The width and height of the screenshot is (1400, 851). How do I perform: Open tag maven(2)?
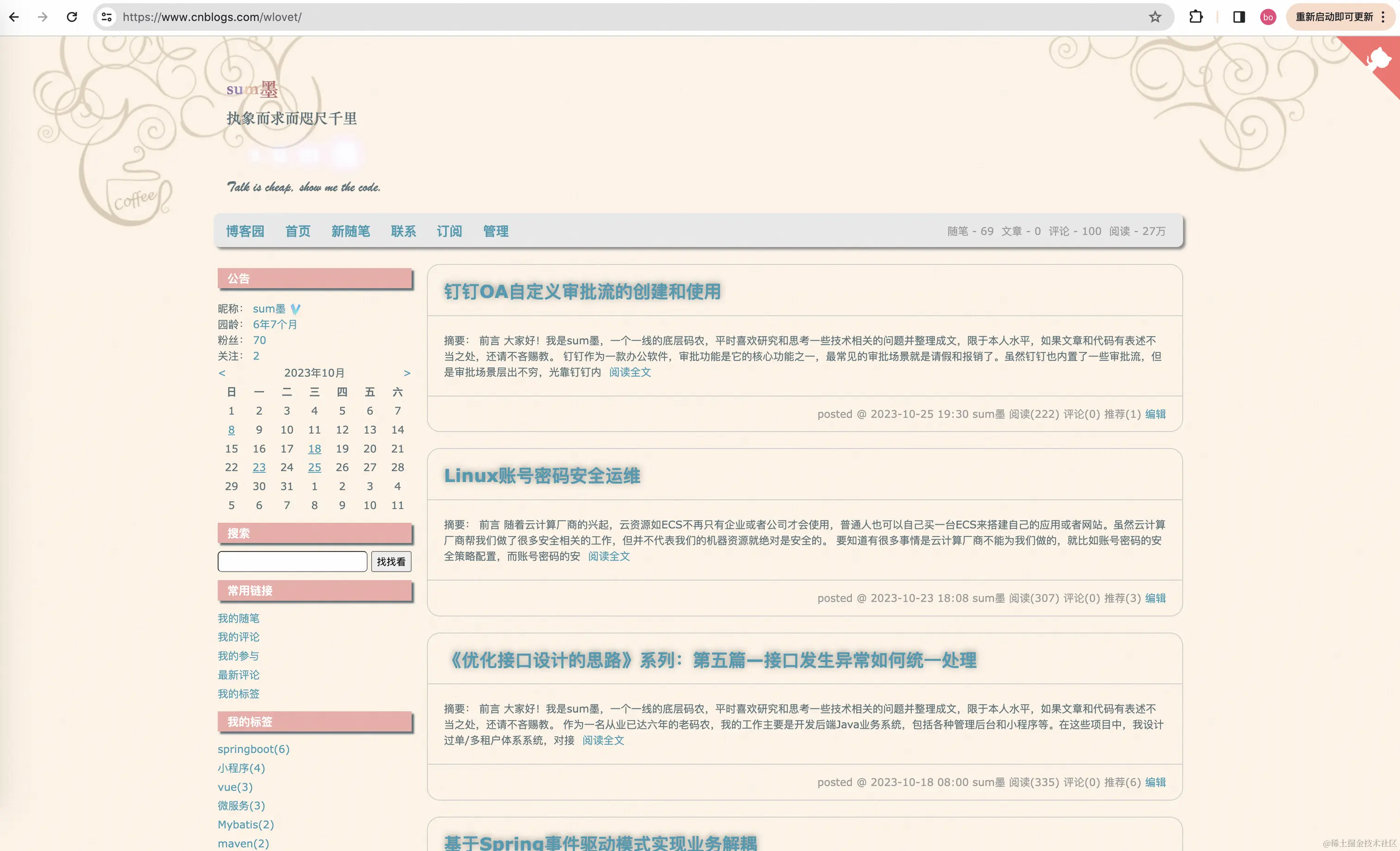point(243,844)
